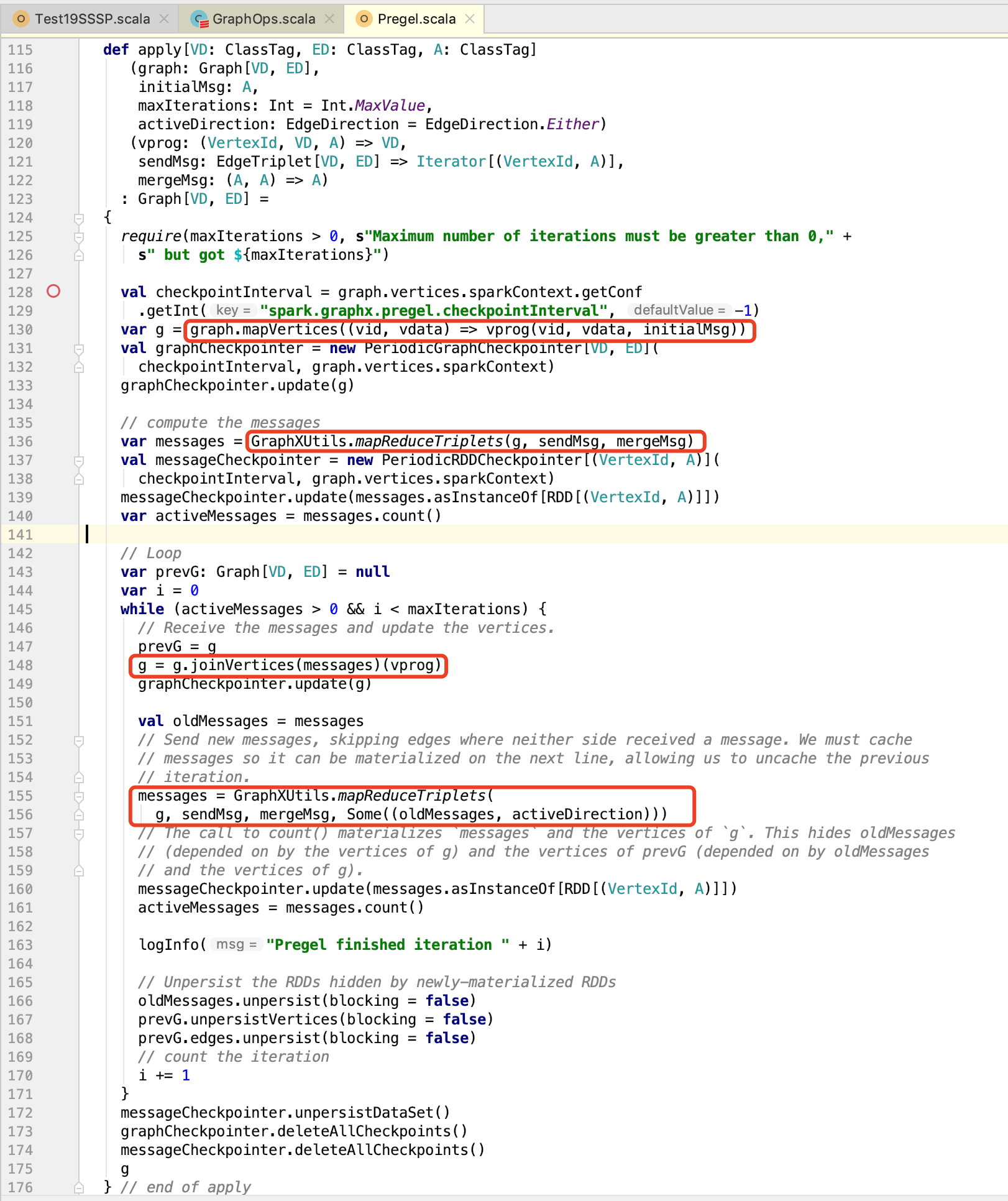1008x1201 pixels.
Task: Click the comment fold end at line 154
Action: click(79, 777)
